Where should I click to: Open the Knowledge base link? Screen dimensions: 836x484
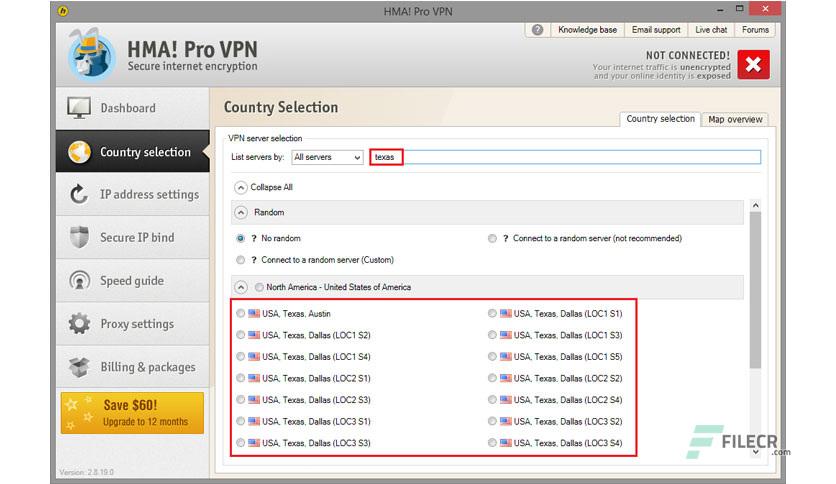point(588,30)
